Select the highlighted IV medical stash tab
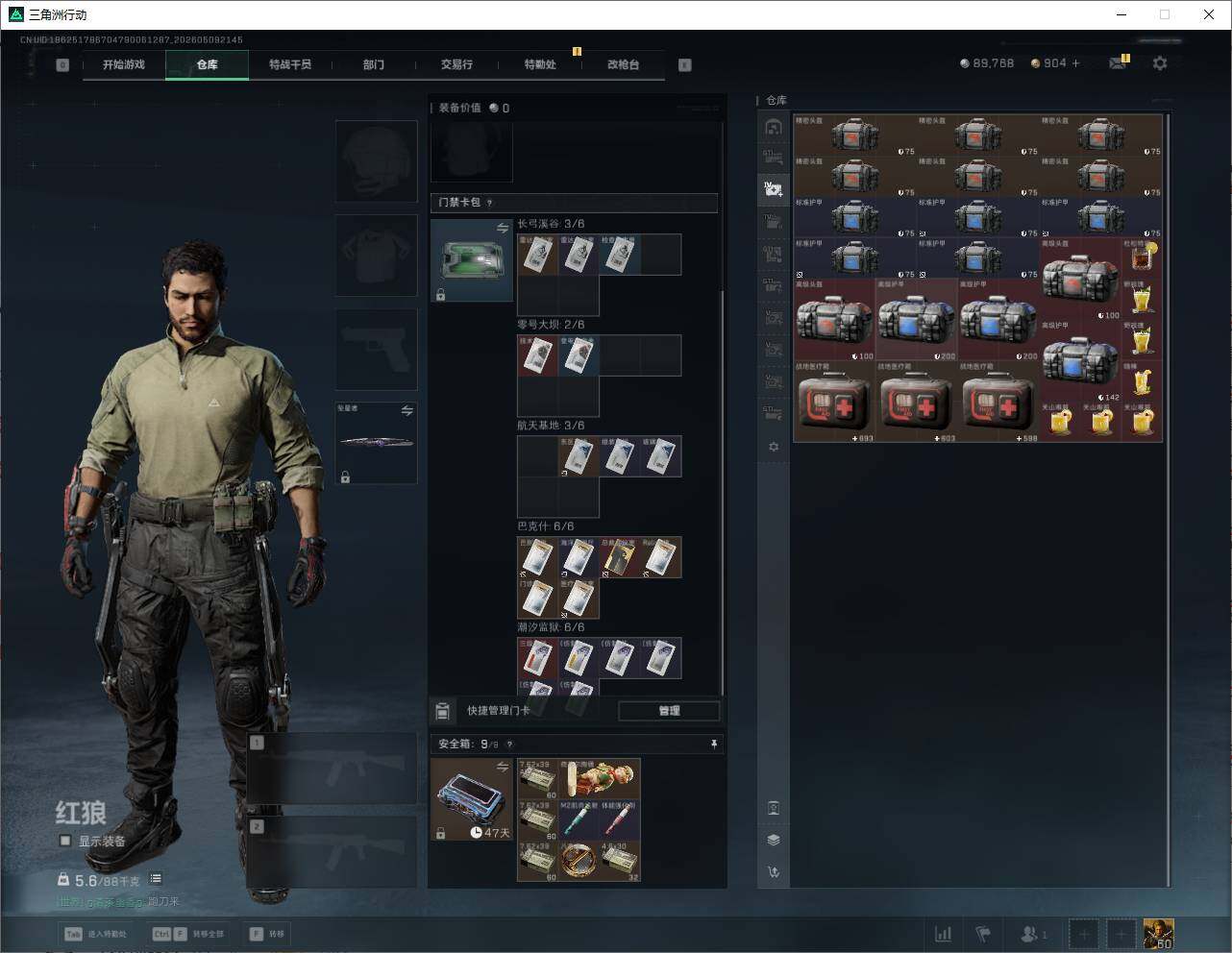The width and height of the screenshot is (1232, 953). 773,188
